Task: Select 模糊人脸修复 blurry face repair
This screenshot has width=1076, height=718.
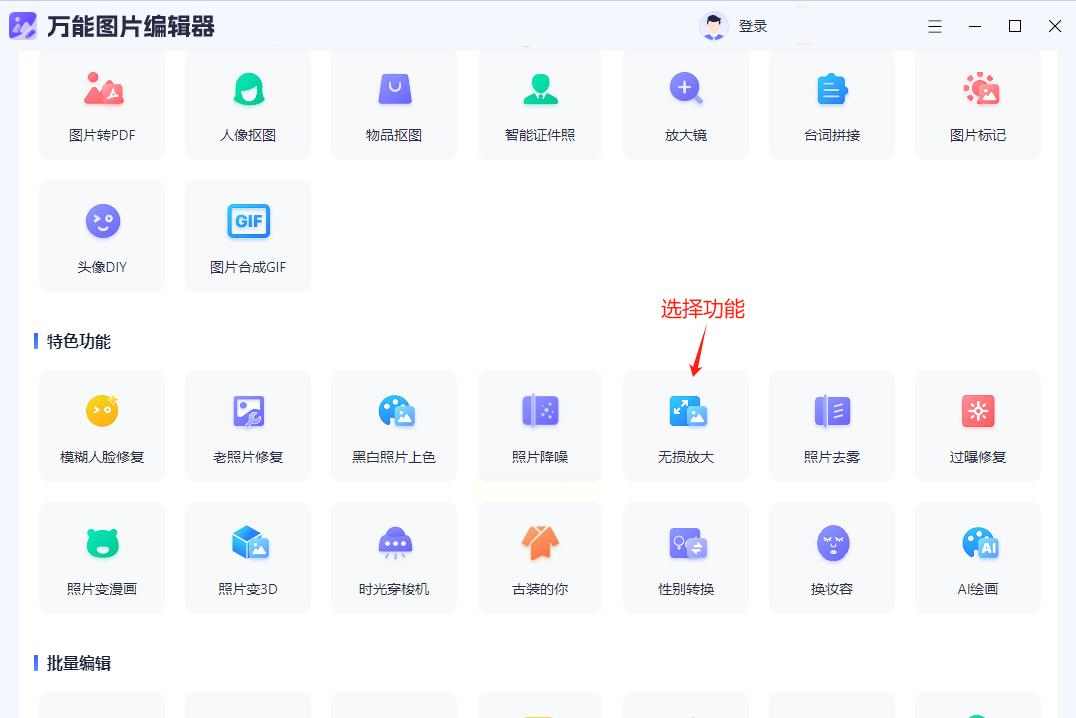Action: 102,426
